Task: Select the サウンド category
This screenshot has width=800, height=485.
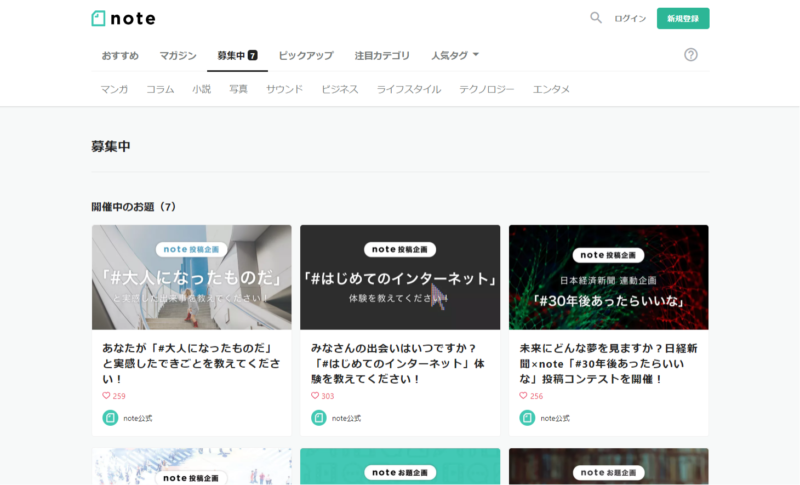Action: click(x=284, y=89)
